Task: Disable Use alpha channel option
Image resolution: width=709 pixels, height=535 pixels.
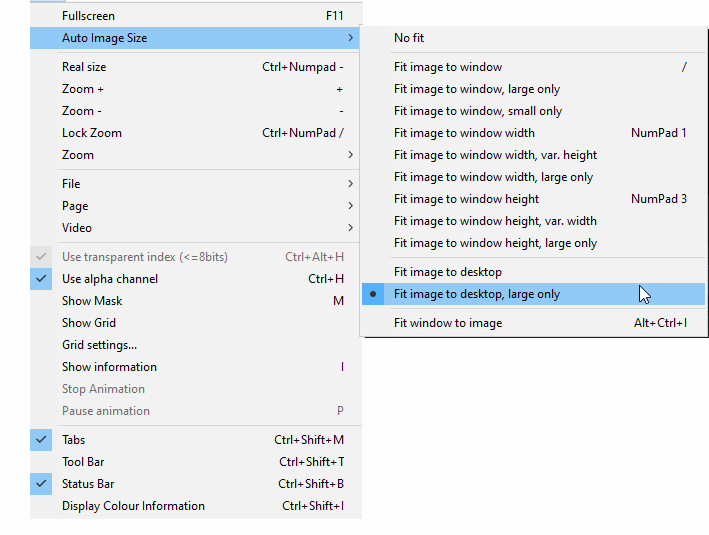Action: click(x=110, y=279)
